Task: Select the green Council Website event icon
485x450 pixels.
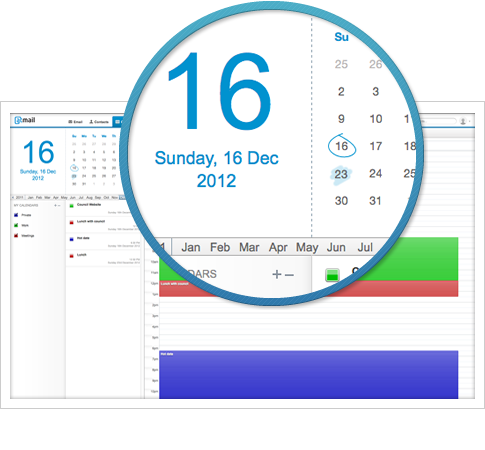Action: pyautogui.click(x=71, y=206)
